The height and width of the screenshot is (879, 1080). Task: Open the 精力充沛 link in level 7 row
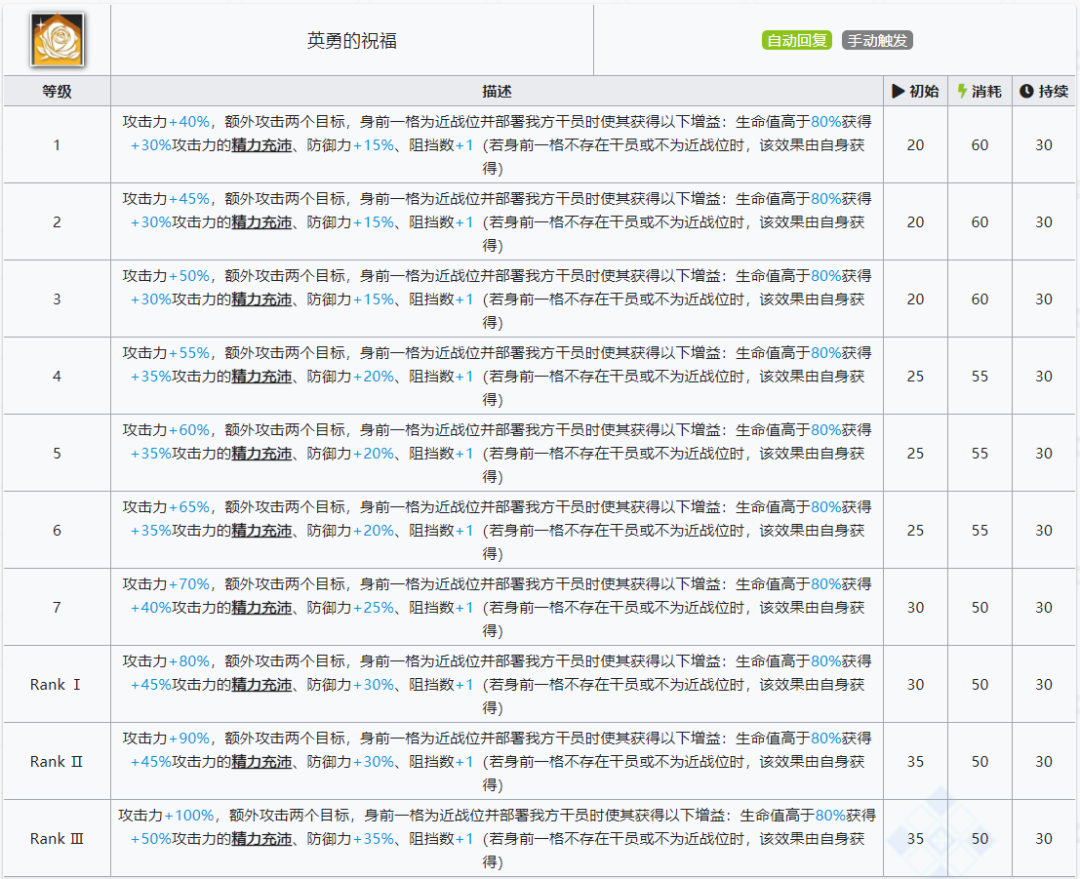(x=262, y=607)
